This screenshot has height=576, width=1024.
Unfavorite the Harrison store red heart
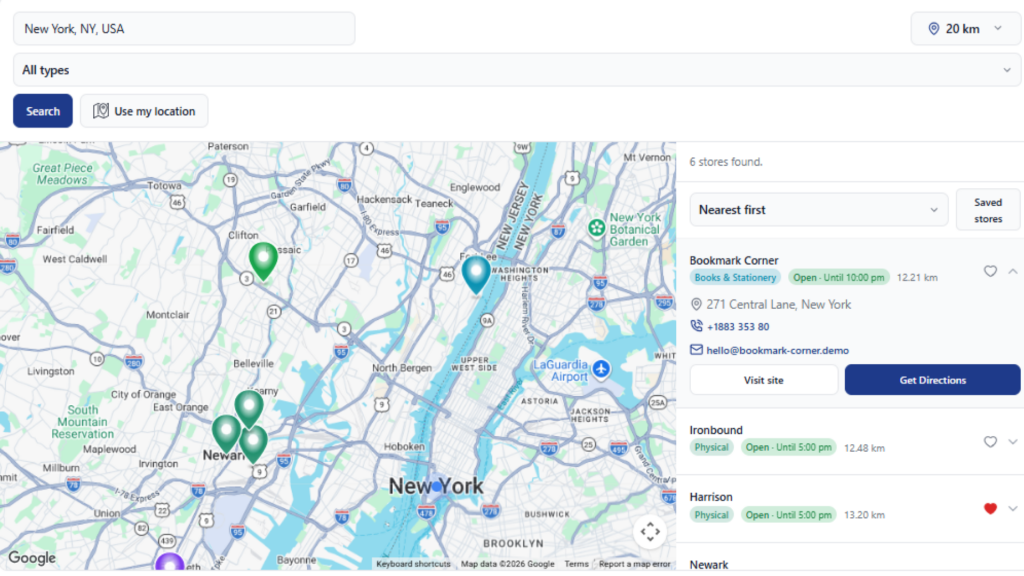tap(990, 508)
